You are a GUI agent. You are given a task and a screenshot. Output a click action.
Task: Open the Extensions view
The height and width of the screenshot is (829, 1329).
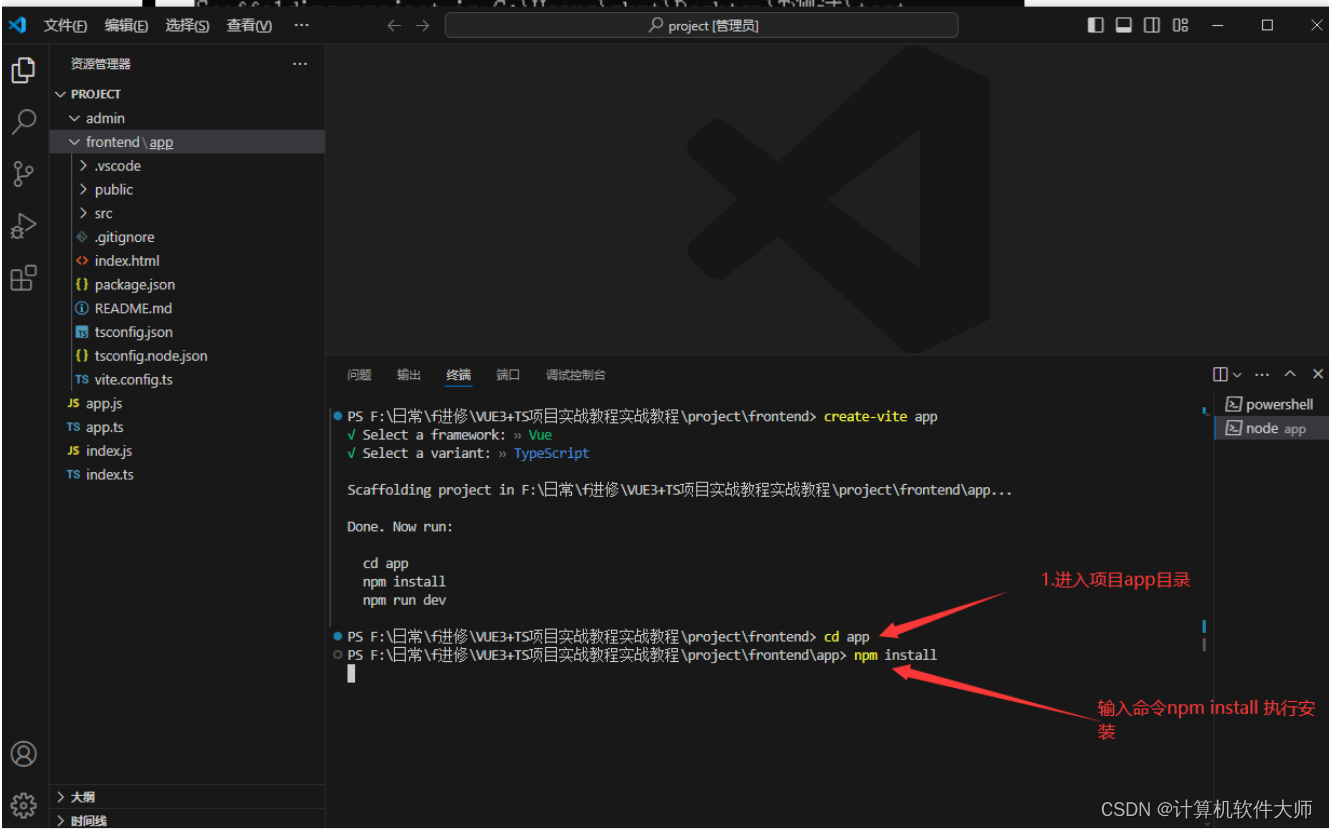click(23, 278)
